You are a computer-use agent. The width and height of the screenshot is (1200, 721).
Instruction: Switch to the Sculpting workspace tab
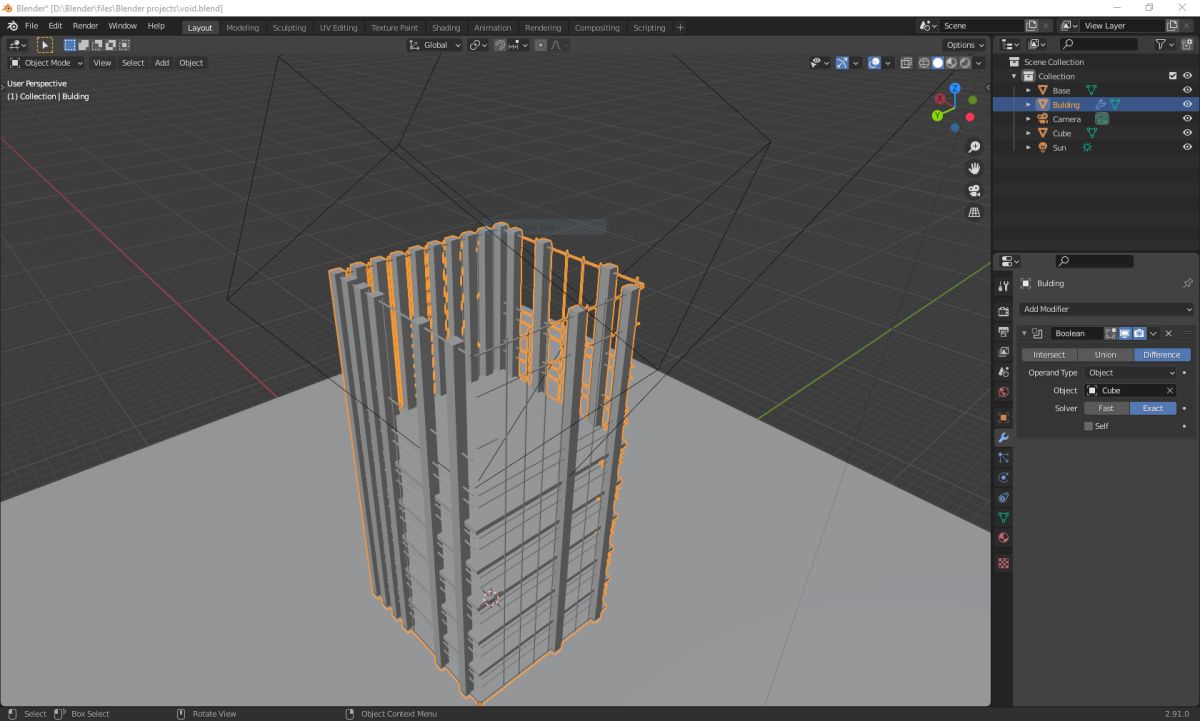click(289, 28)
